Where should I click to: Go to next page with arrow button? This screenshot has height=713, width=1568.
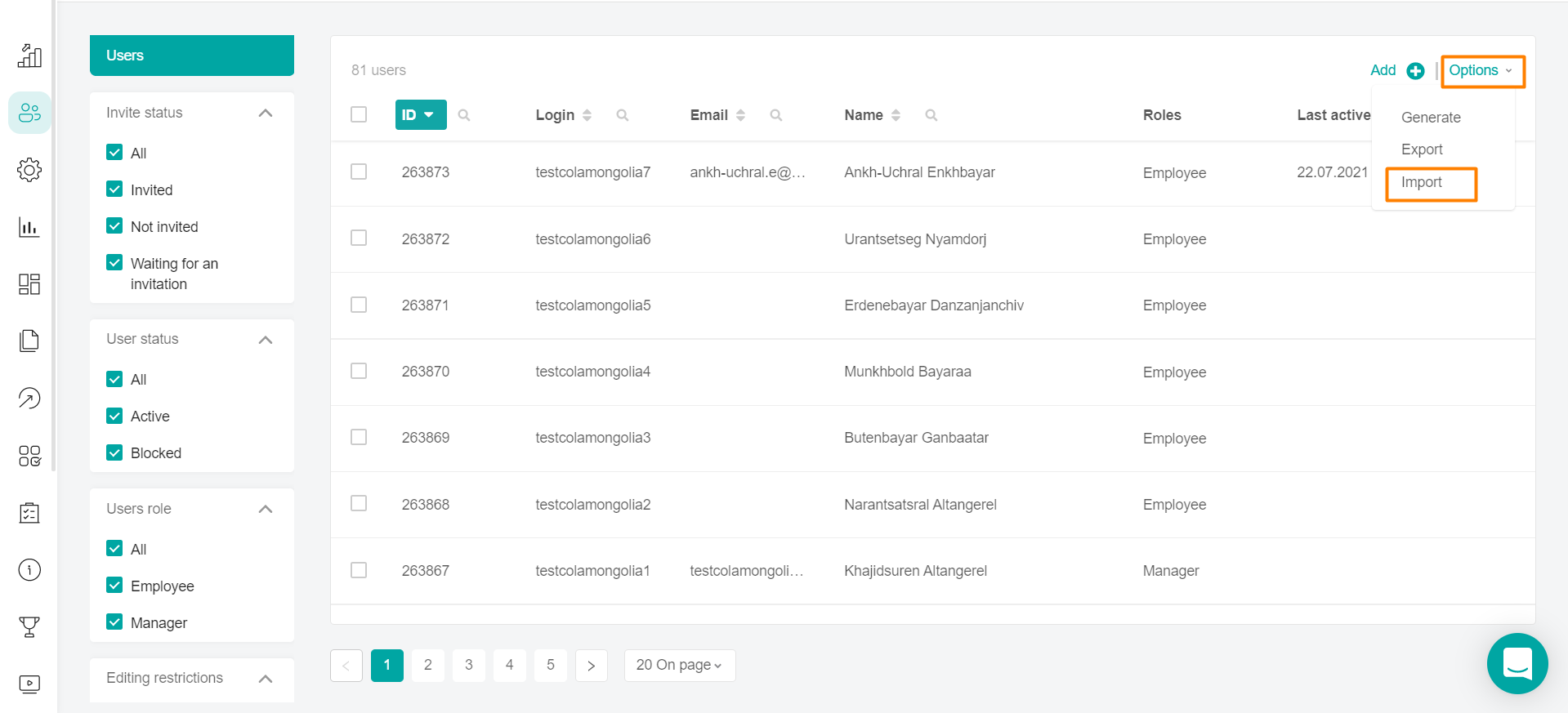pos(592,666)
